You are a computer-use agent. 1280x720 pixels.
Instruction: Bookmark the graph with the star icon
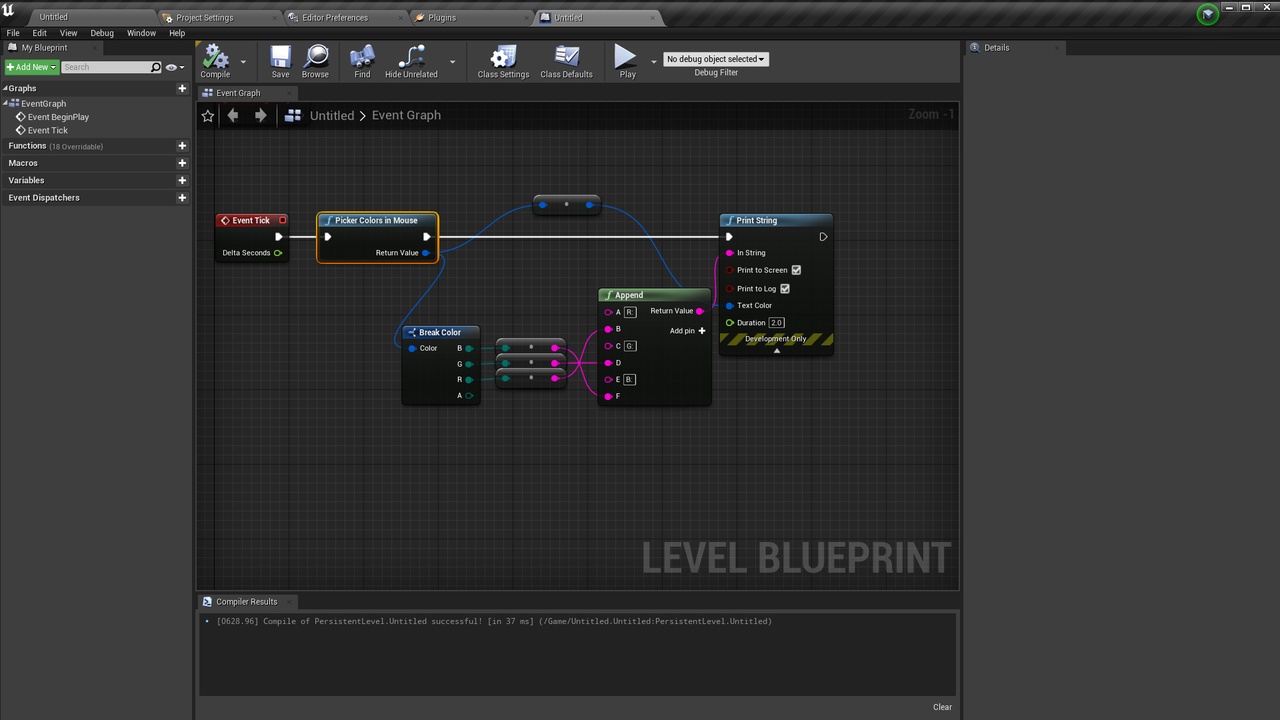(x=208, y=116)
